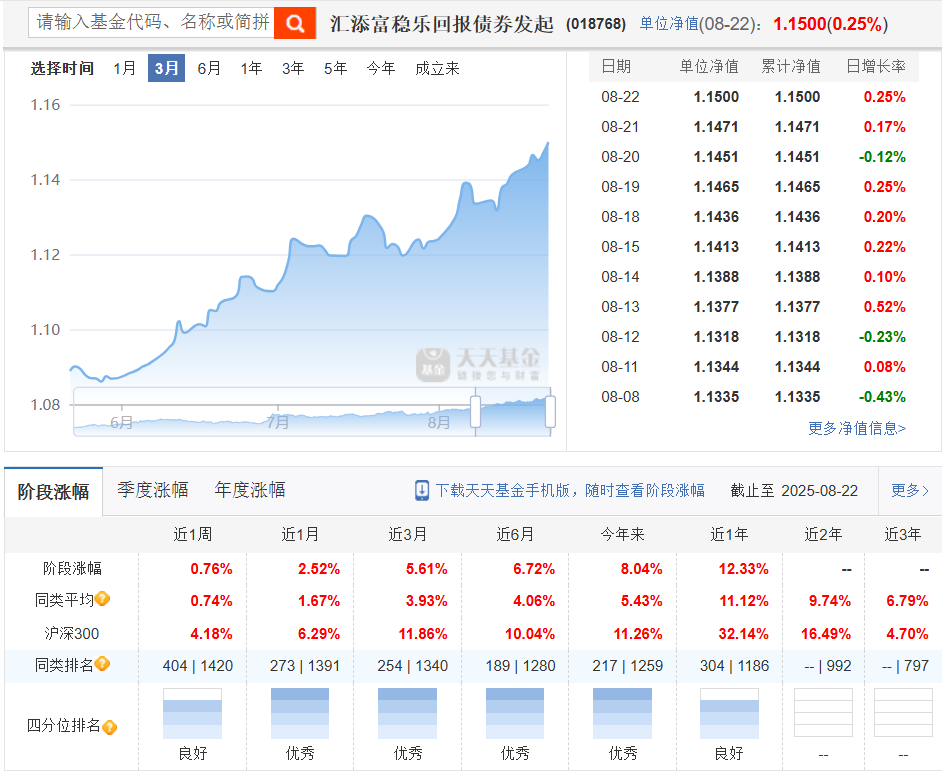Click the mobile phone download icon
Screen dimensions: 942x773
point(422,490)
